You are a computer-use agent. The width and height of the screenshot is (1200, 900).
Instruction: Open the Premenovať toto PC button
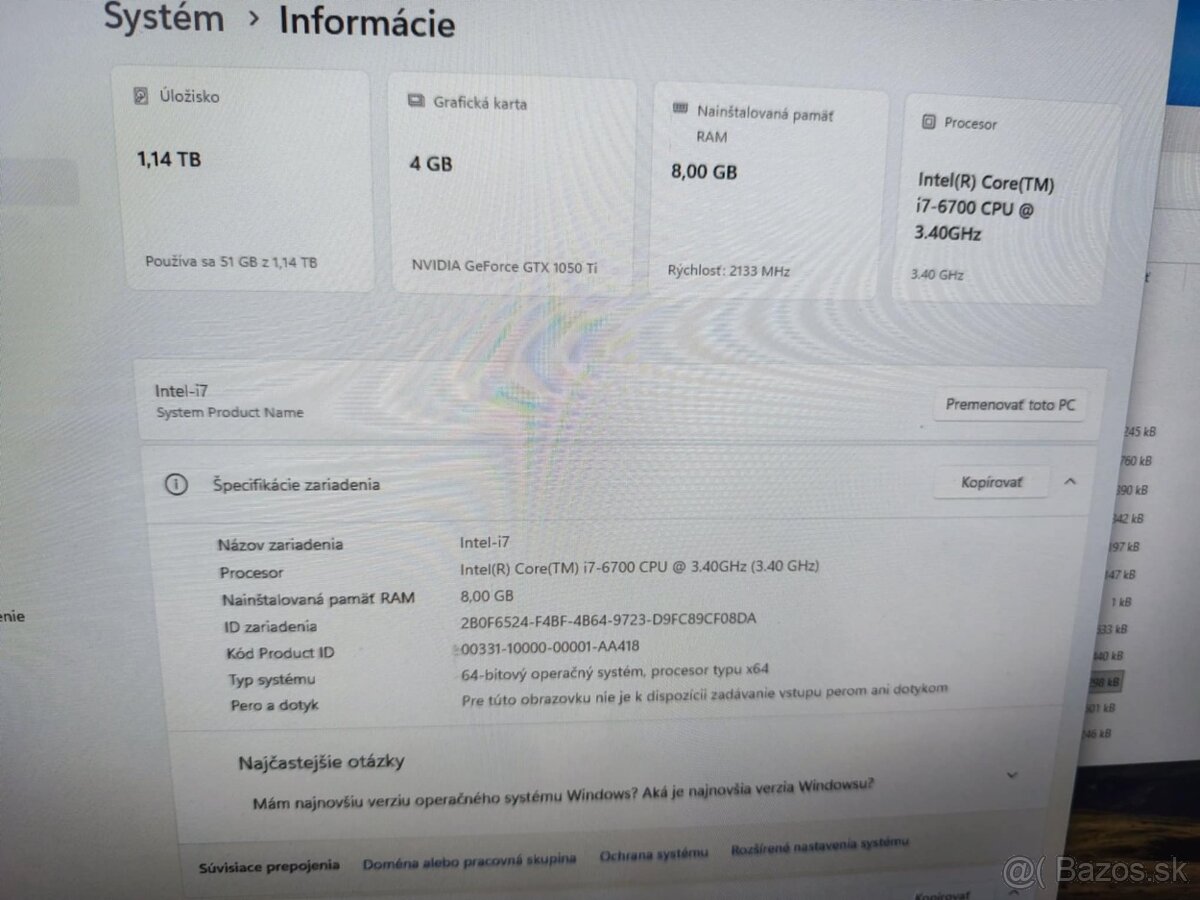point(1009,405)
